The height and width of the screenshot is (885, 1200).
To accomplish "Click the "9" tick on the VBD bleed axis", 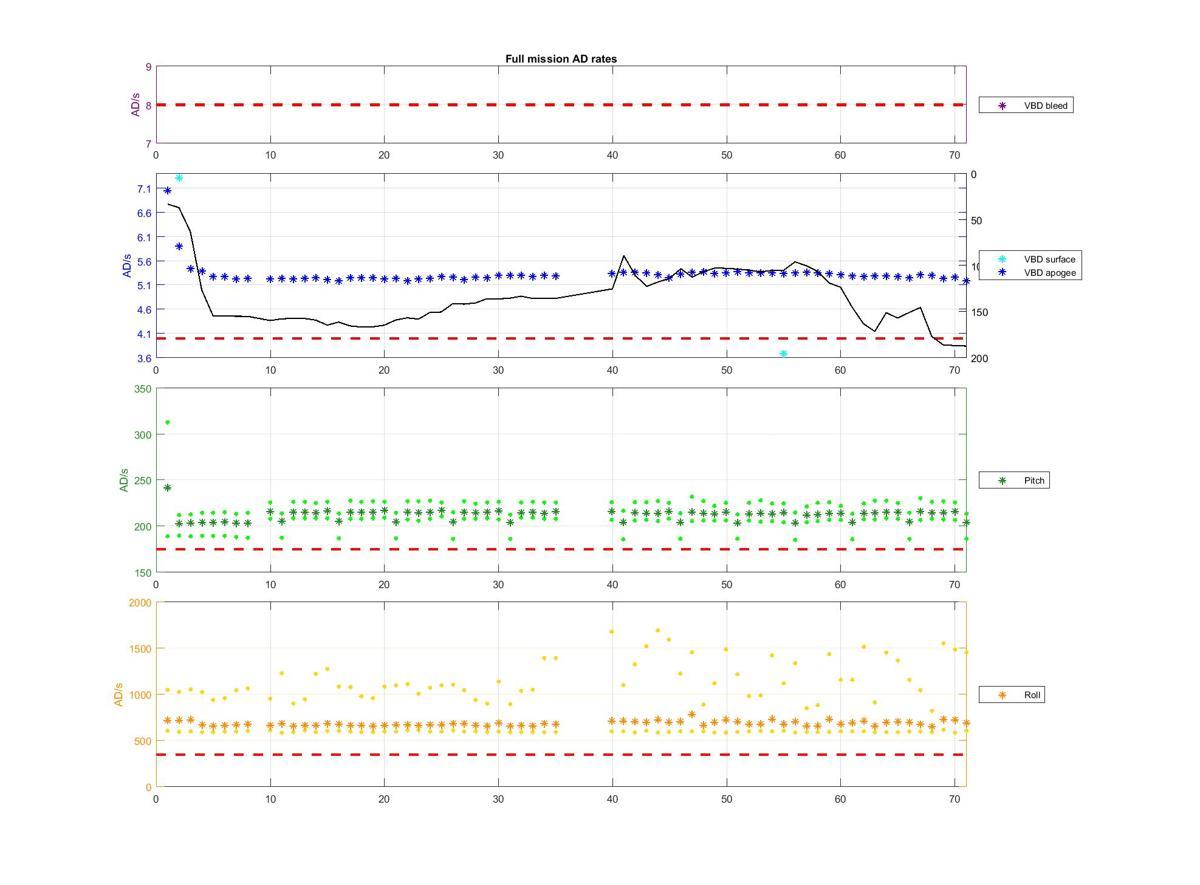I will tap(148, 67).
